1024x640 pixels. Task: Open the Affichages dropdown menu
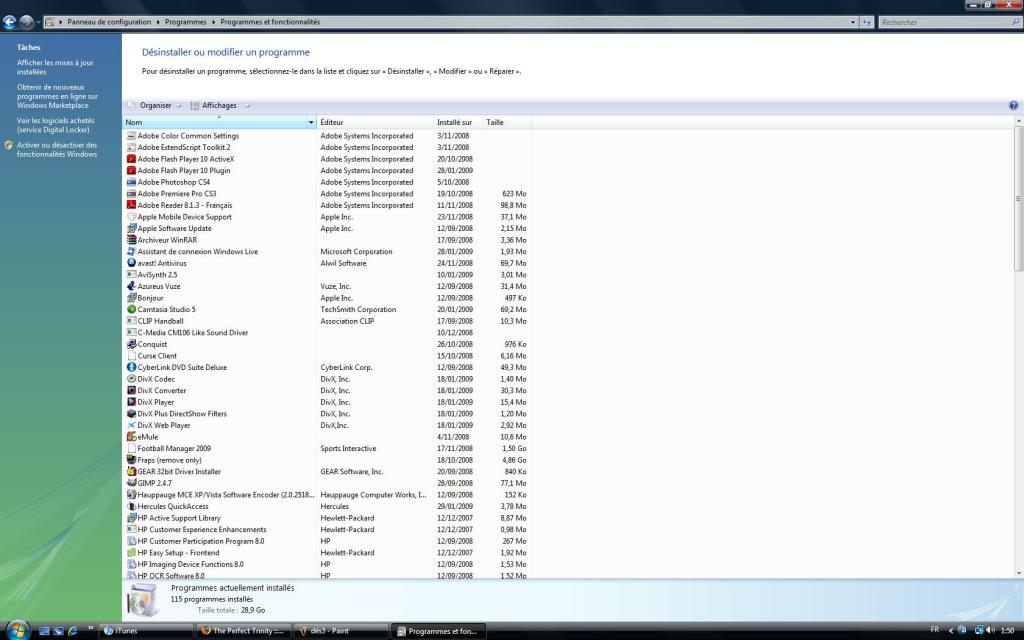220,105
